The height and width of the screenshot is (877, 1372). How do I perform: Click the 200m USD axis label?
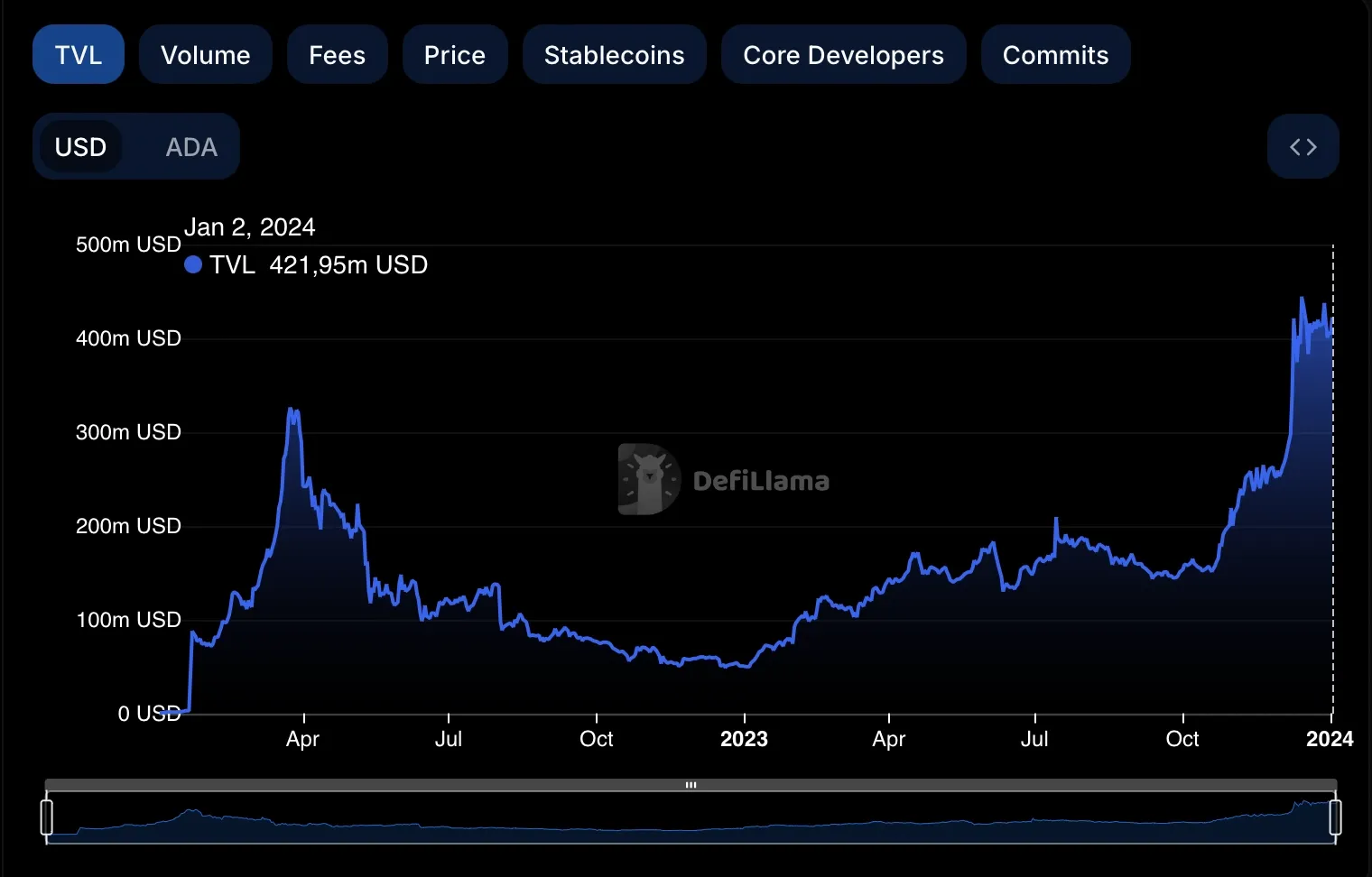tap(128, 526)
